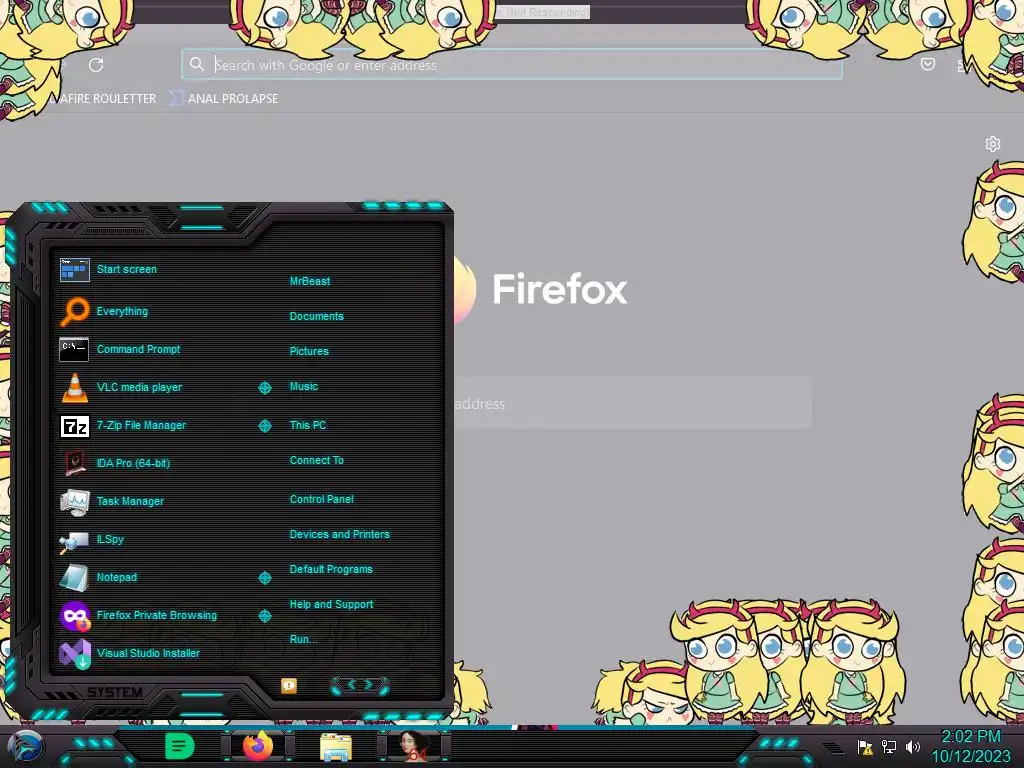Viewport: 1024px width, 768px height.
Task: Expand Firefox Private Browsing jump list arrow
Action: (264, 616)
